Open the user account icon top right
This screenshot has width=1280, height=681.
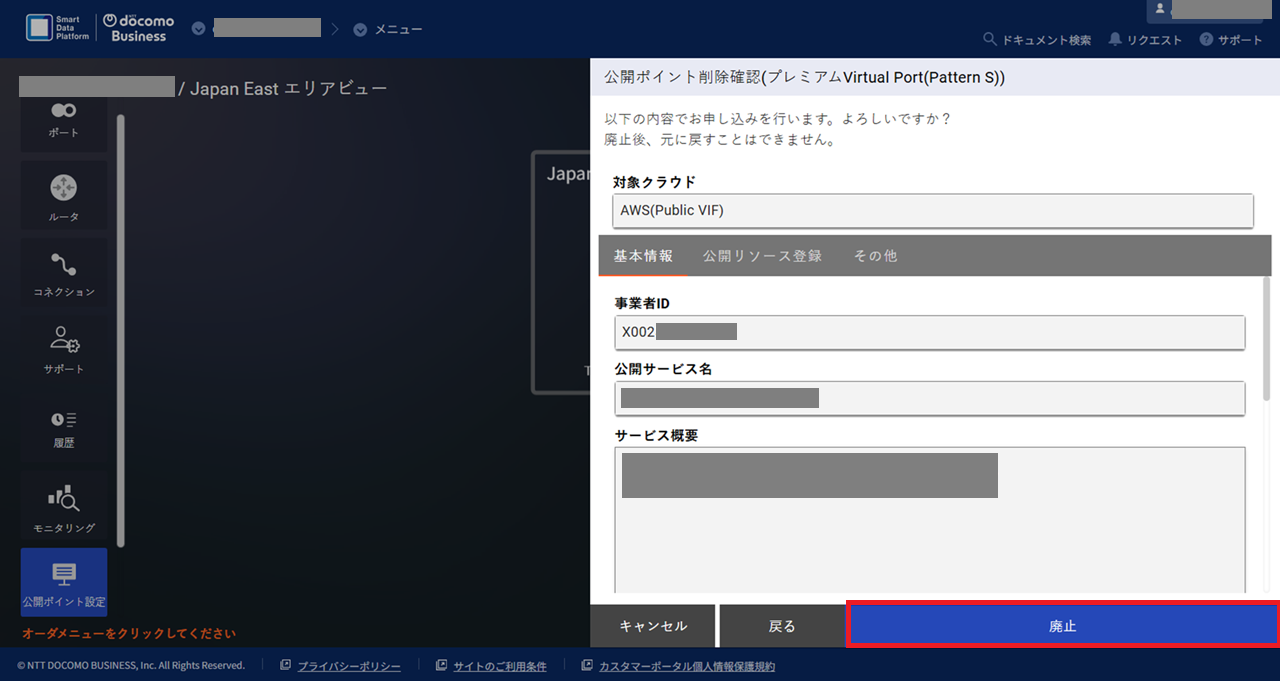tap(1162, 10)
